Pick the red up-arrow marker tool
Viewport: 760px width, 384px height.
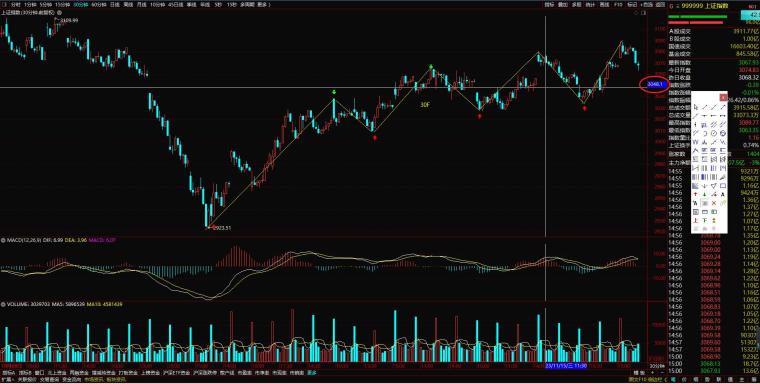(x=696, y=194)
